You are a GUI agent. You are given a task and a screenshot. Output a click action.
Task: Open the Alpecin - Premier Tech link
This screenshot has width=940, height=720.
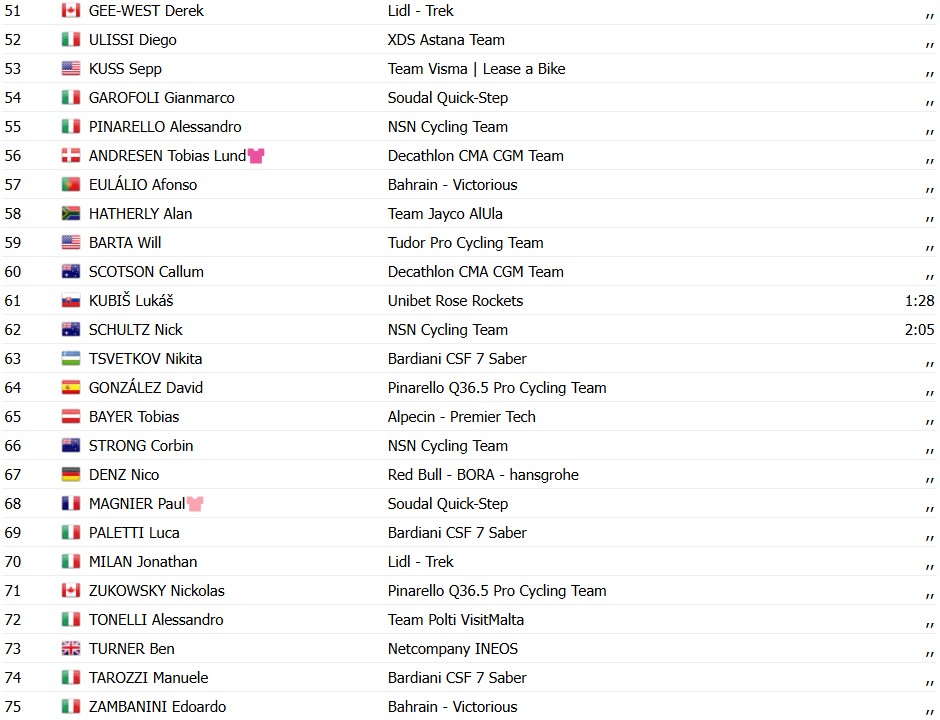pyautogui.click(x=462, y=417)
